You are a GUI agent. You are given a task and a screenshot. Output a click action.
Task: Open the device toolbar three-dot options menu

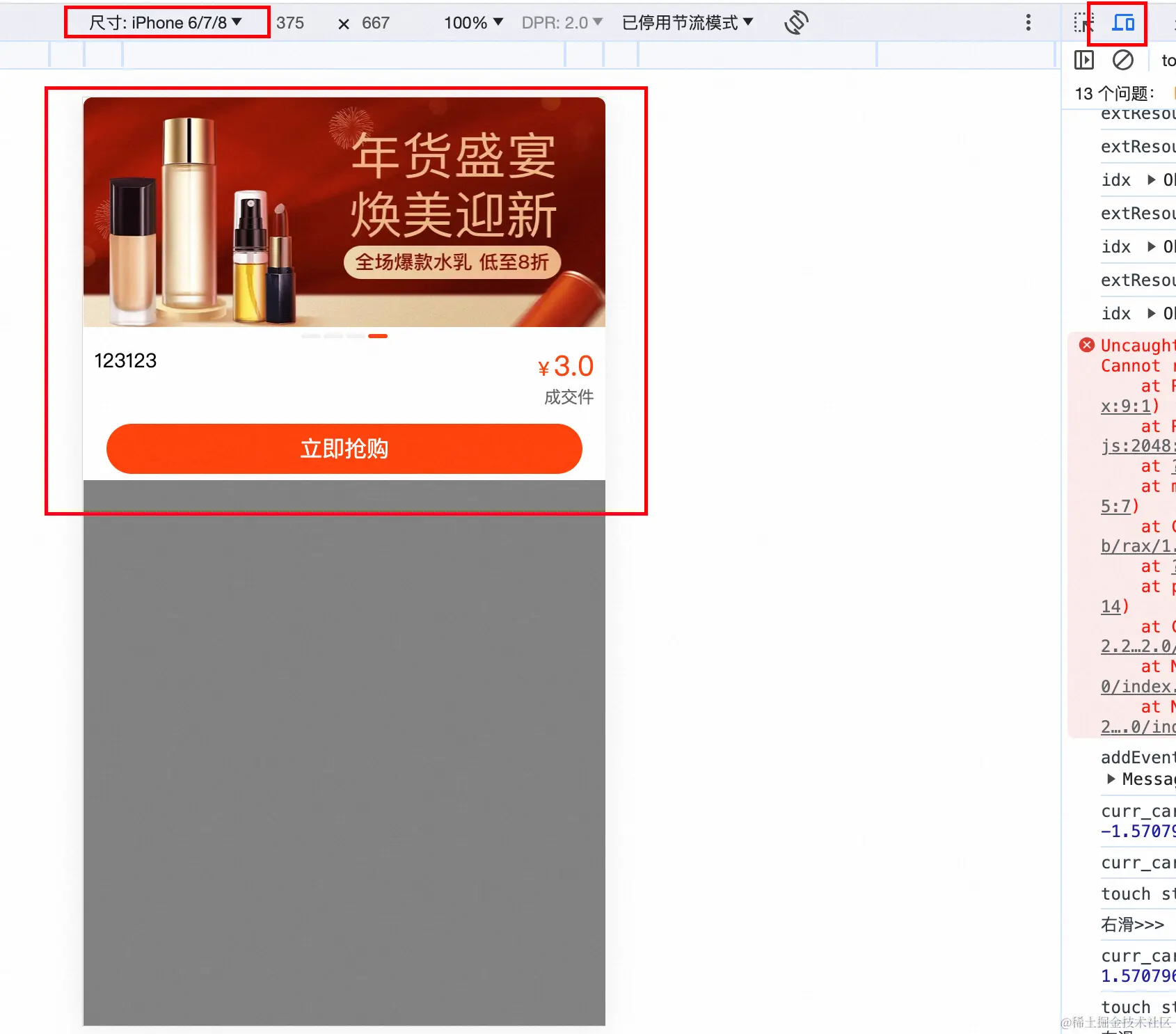[1028, 23]
